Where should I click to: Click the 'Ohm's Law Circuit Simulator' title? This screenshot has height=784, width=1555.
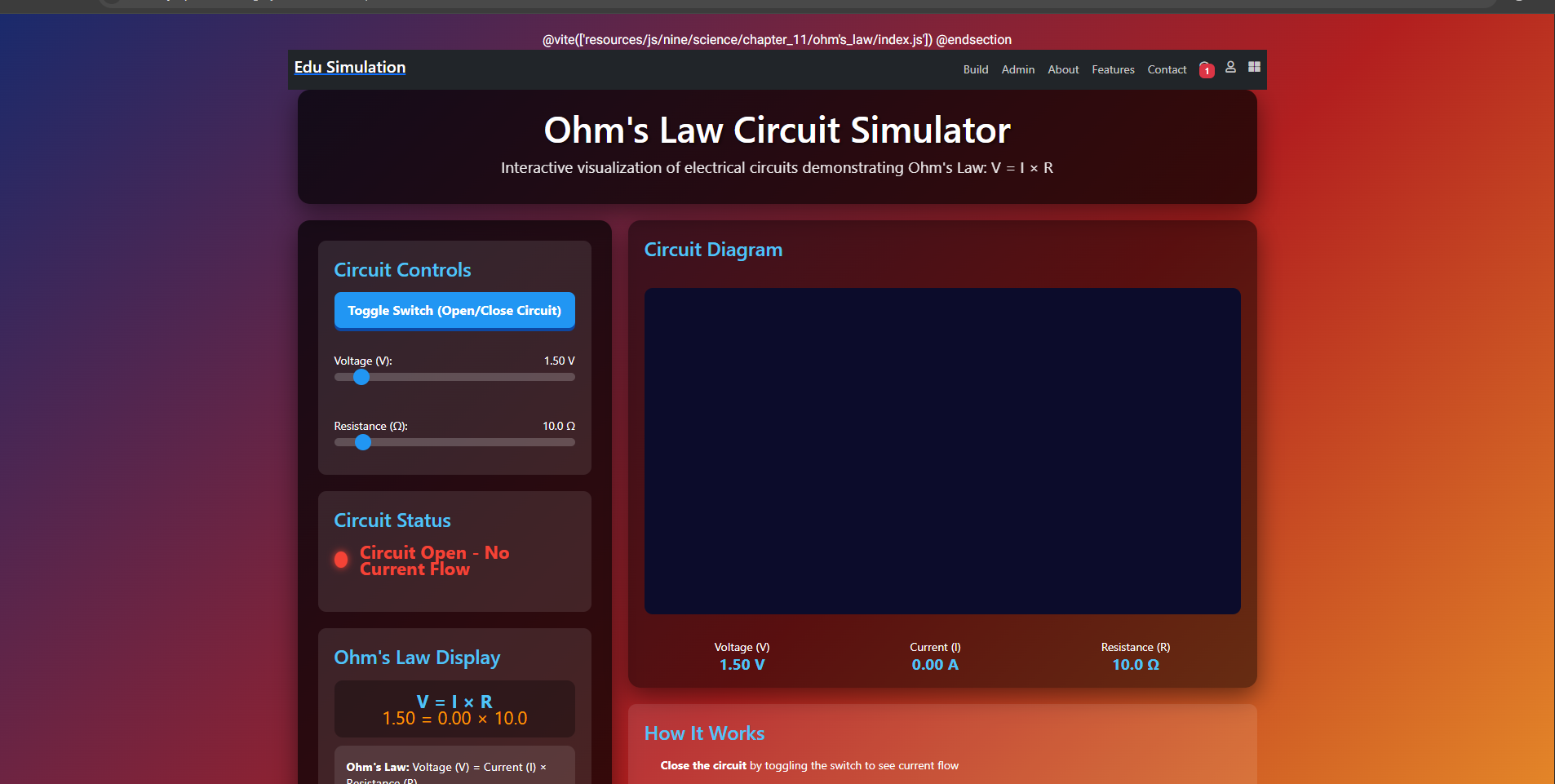[x=777, y=131]
